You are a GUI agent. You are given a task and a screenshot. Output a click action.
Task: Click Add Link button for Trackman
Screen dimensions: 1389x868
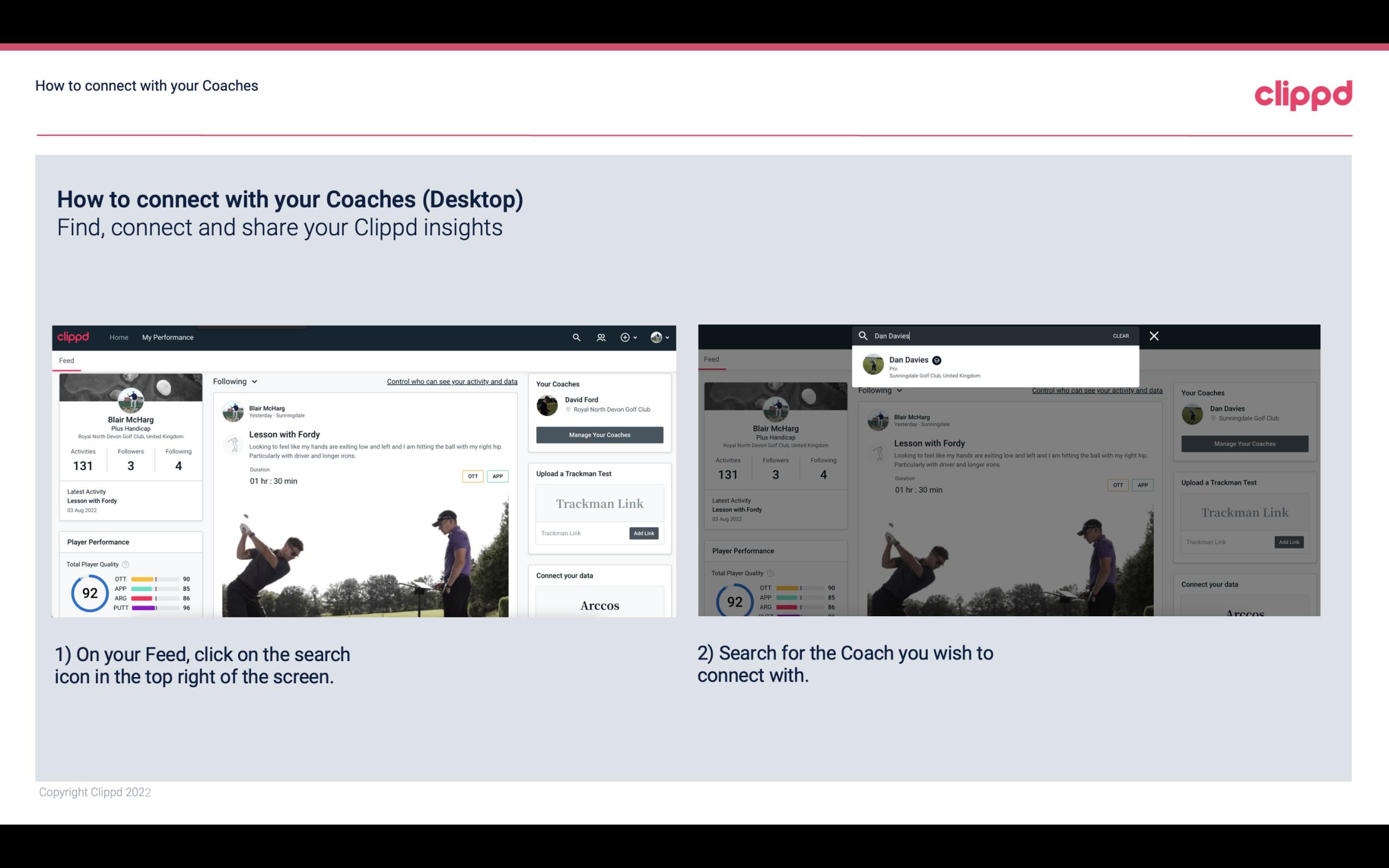click(644, 533)
